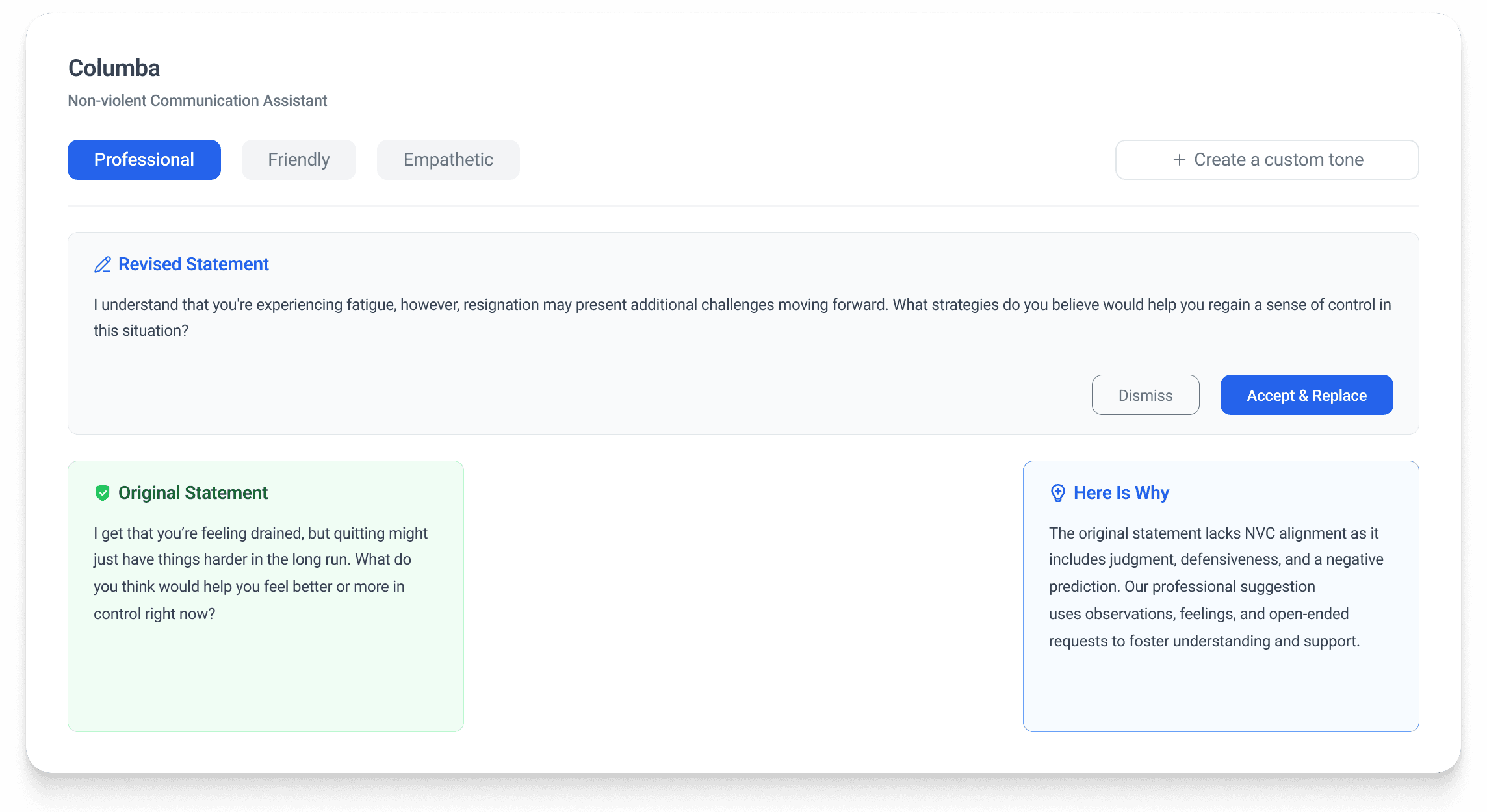Viewport: 1487px width, 812px height.
Task: Switch to the Friendly tone tab
Action: (x=298, y=160)
